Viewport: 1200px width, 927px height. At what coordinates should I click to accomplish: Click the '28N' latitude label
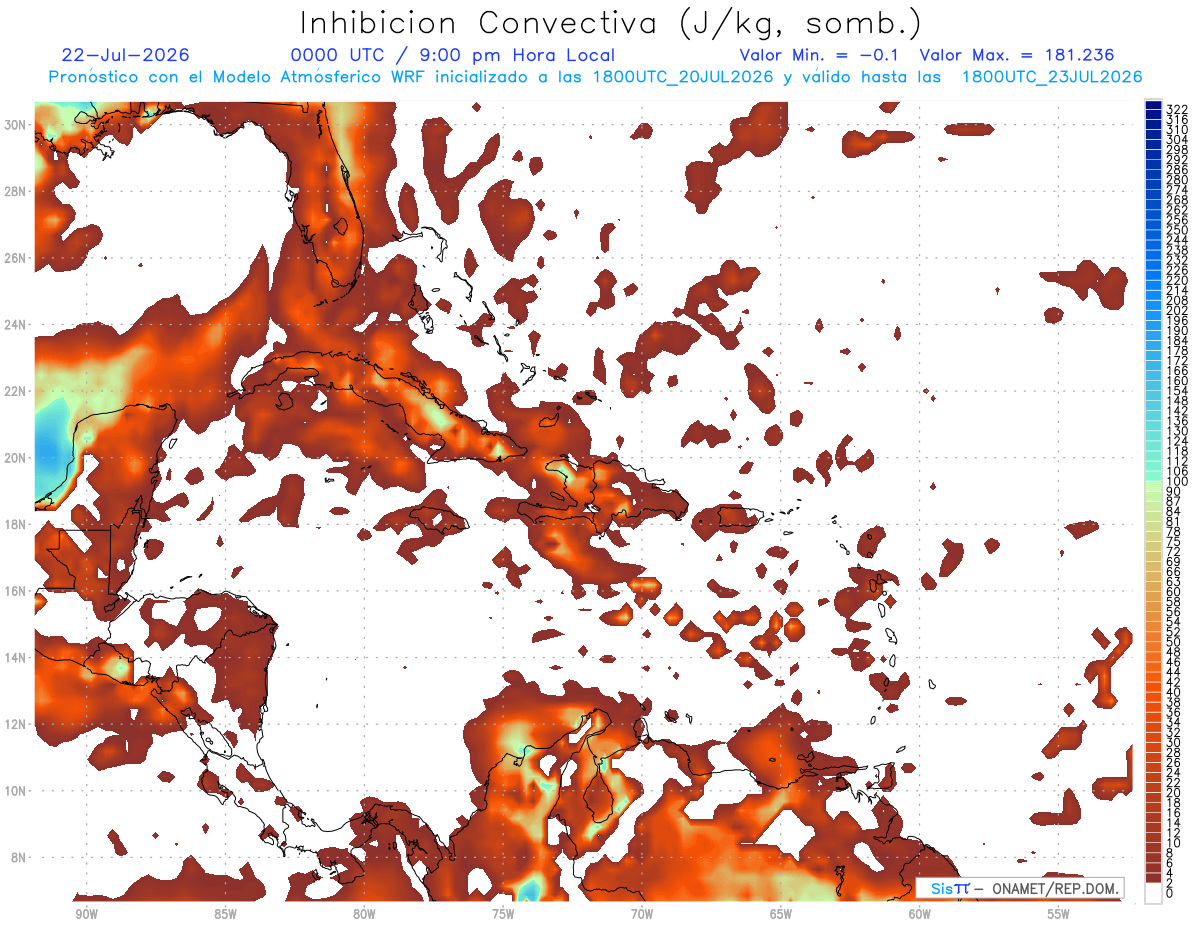coord(17,191)
